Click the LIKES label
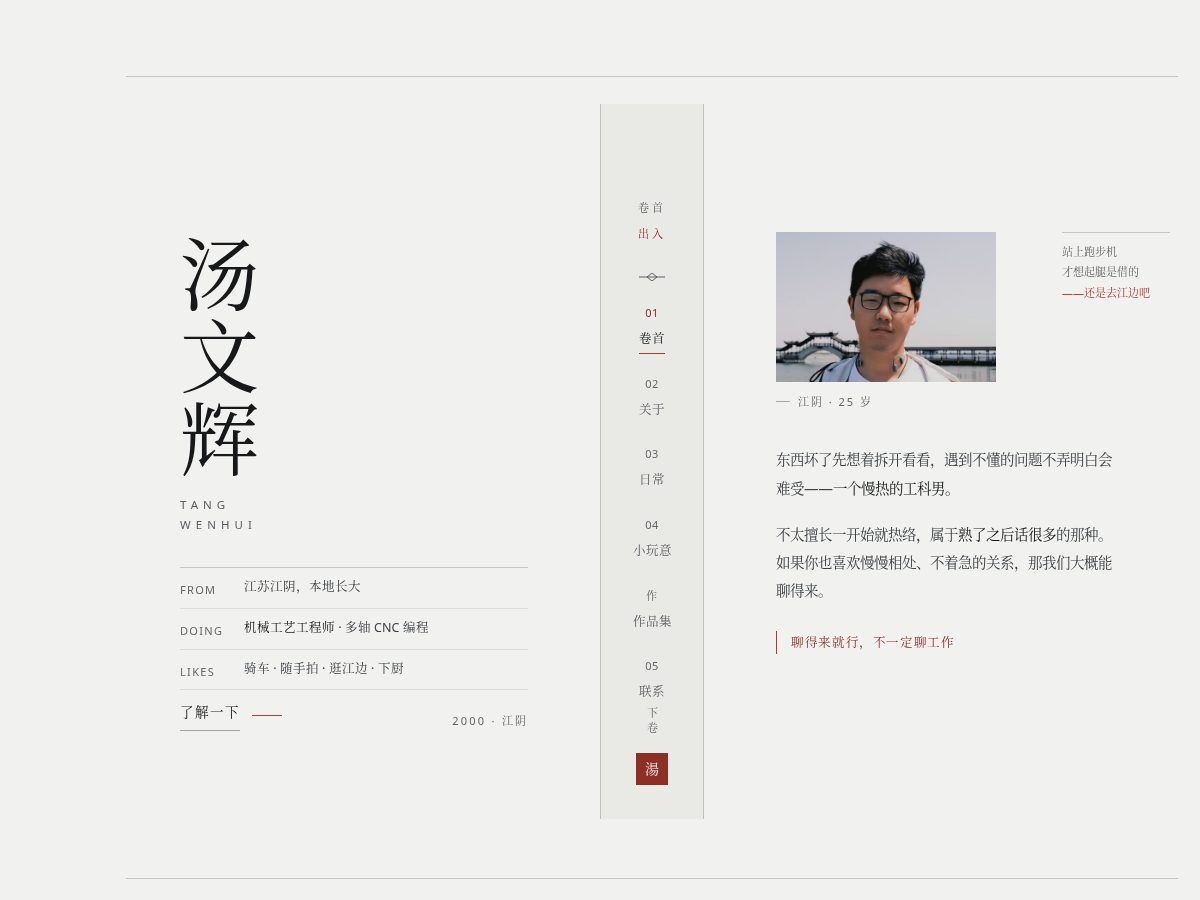This screenshot has height=900, width=1200. click(x=197, y=672)
